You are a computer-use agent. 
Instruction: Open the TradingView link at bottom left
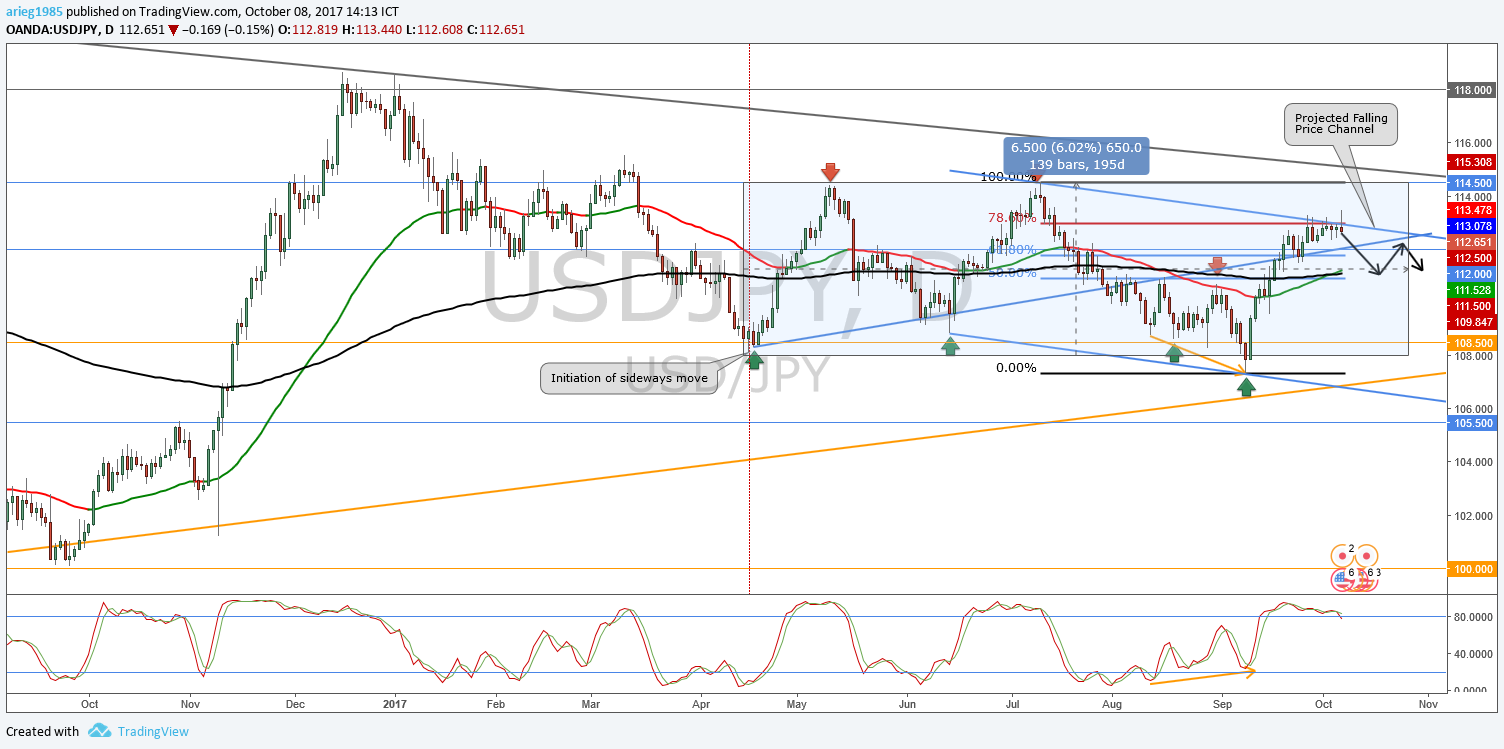(153, 731)
